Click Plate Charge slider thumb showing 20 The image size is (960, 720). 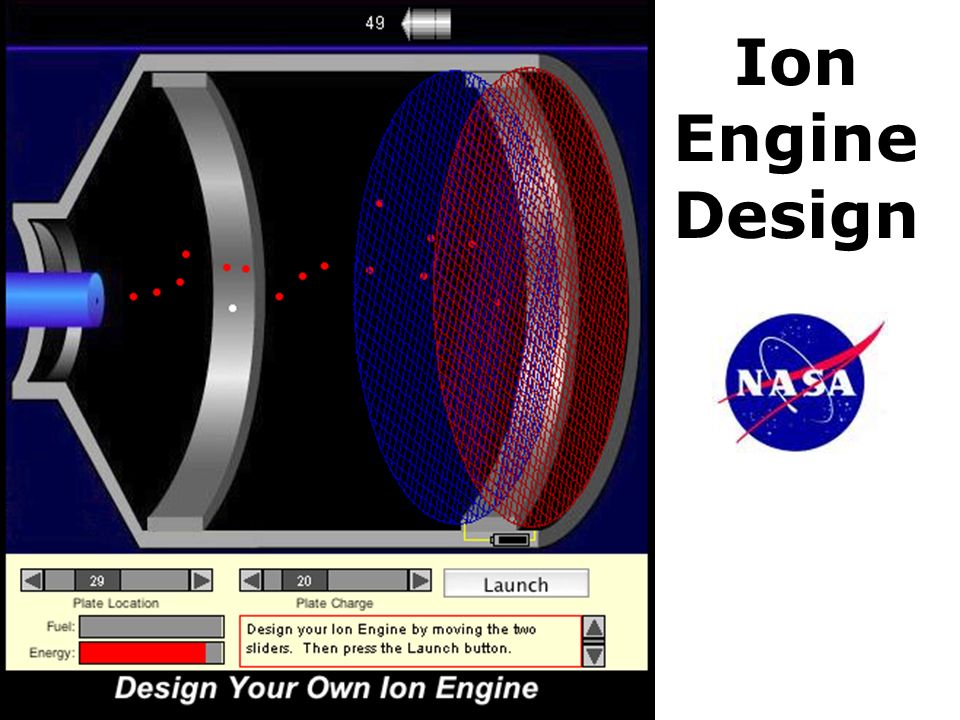[304, 580]
